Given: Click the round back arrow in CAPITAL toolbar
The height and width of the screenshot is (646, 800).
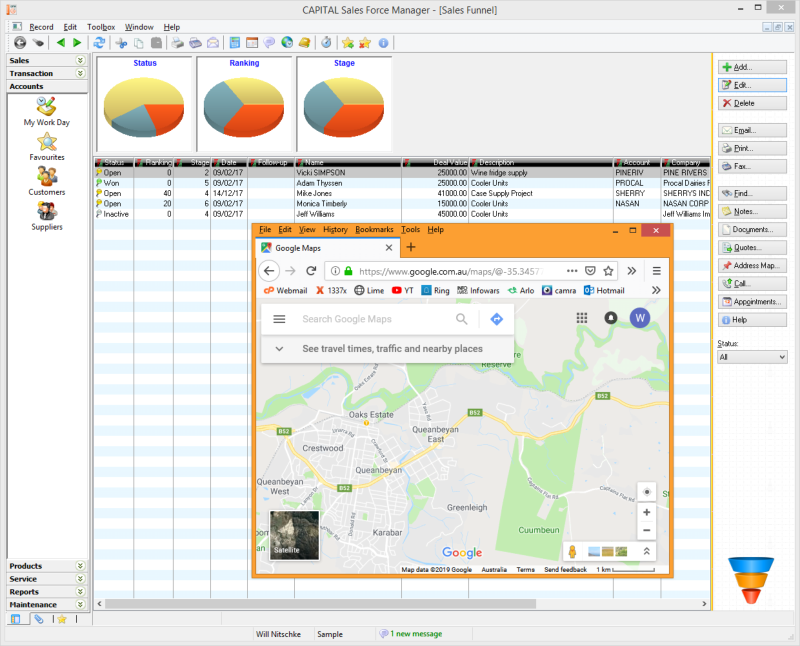Looking at the screenshot, I should point(20,43).
